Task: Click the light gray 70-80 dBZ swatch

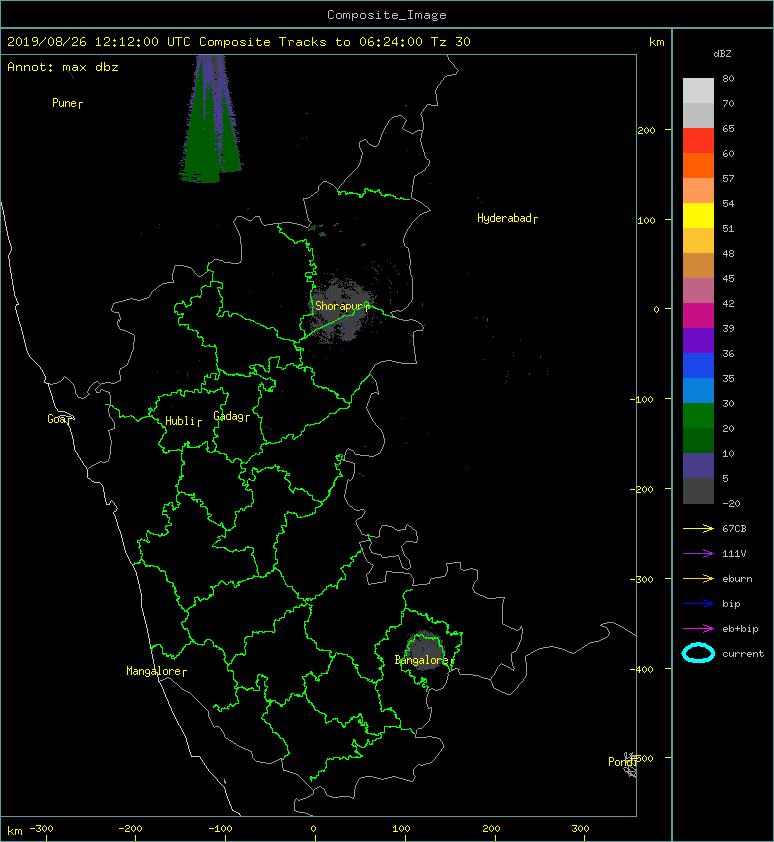Action: 698,90
